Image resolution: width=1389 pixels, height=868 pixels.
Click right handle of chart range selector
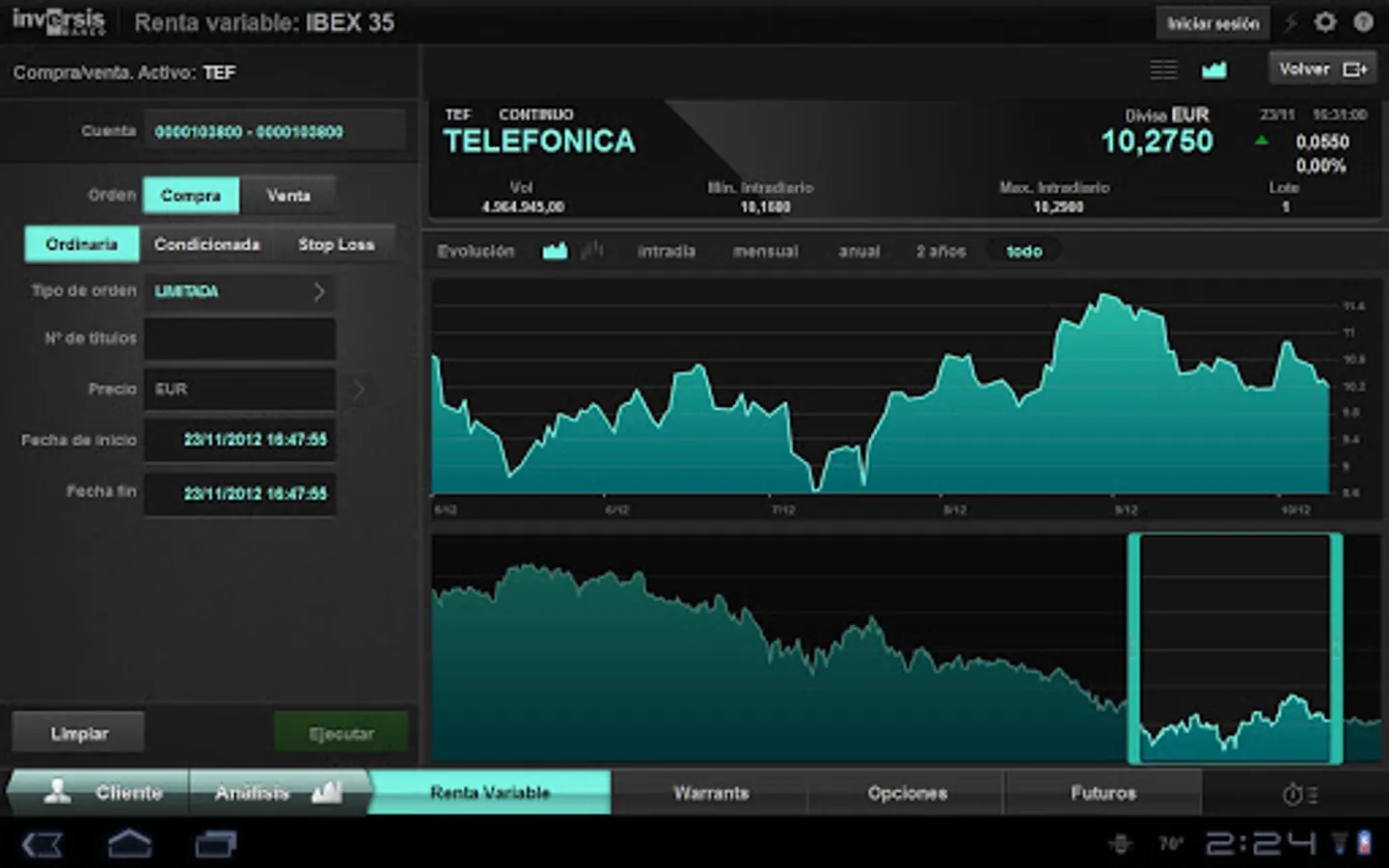1336,648
